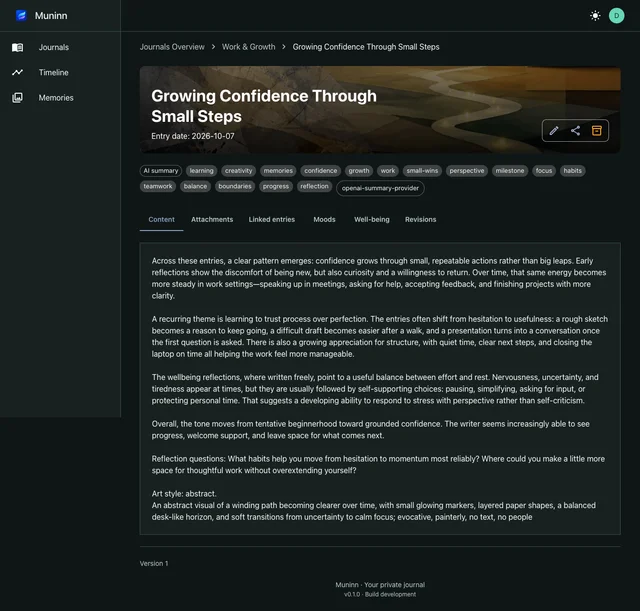The width and height of the screenshot is (640, 611).
Task: Open the Timeline sidebar item
Action: click(x=60, y=73)
